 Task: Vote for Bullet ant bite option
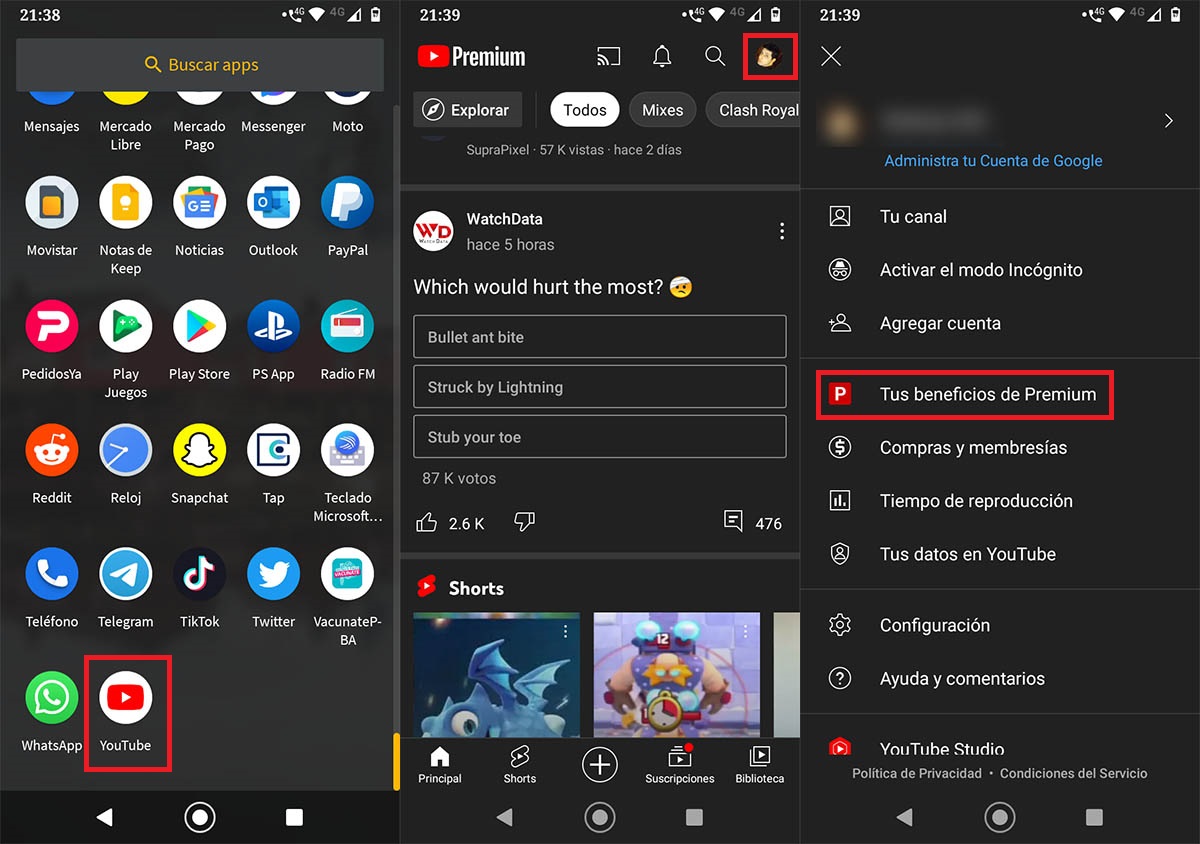[x=600, y=337]
